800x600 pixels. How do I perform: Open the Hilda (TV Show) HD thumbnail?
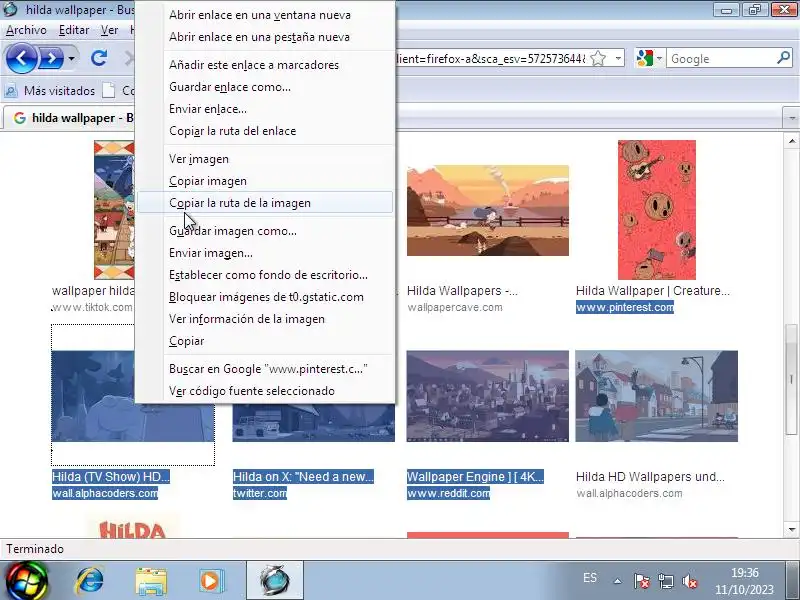(x=93, y=396)
